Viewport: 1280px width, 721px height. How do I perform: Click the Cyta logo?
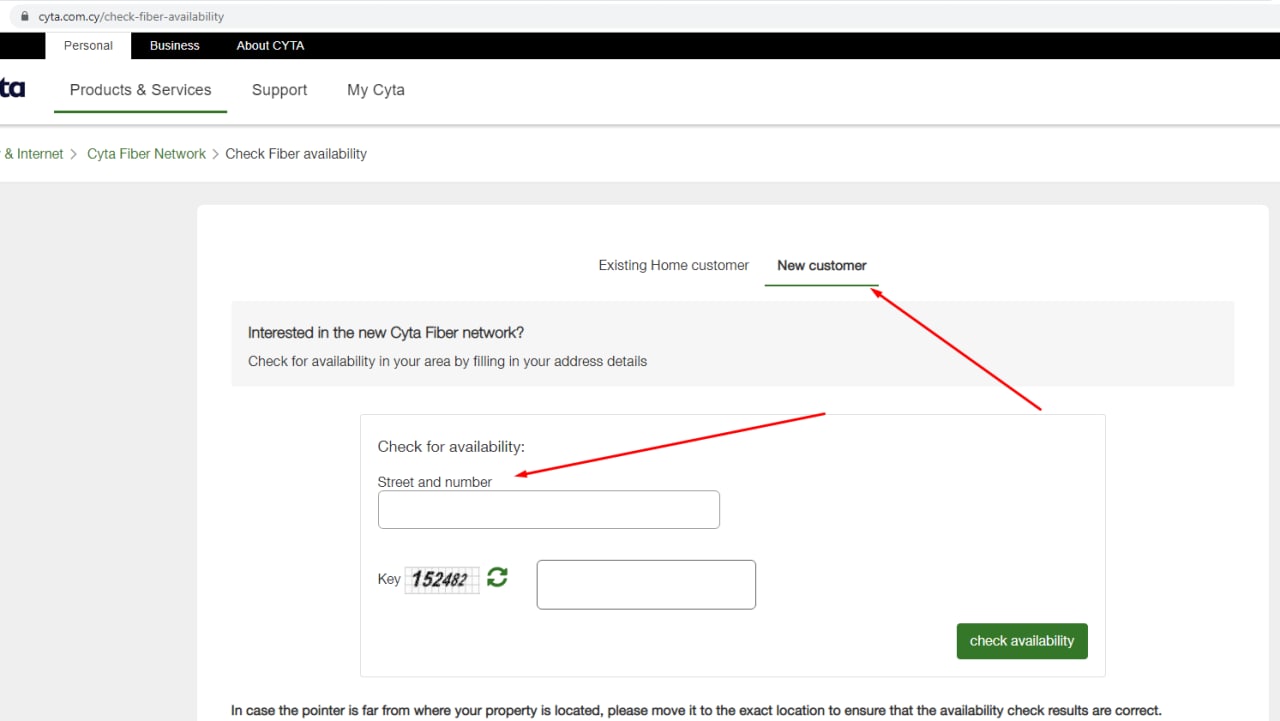point(12,89)
